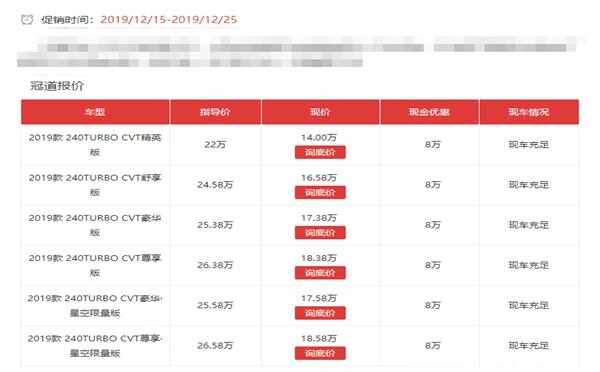Select the 现价 column header
The image size is (600, 372).
click(x=320, y=112)
